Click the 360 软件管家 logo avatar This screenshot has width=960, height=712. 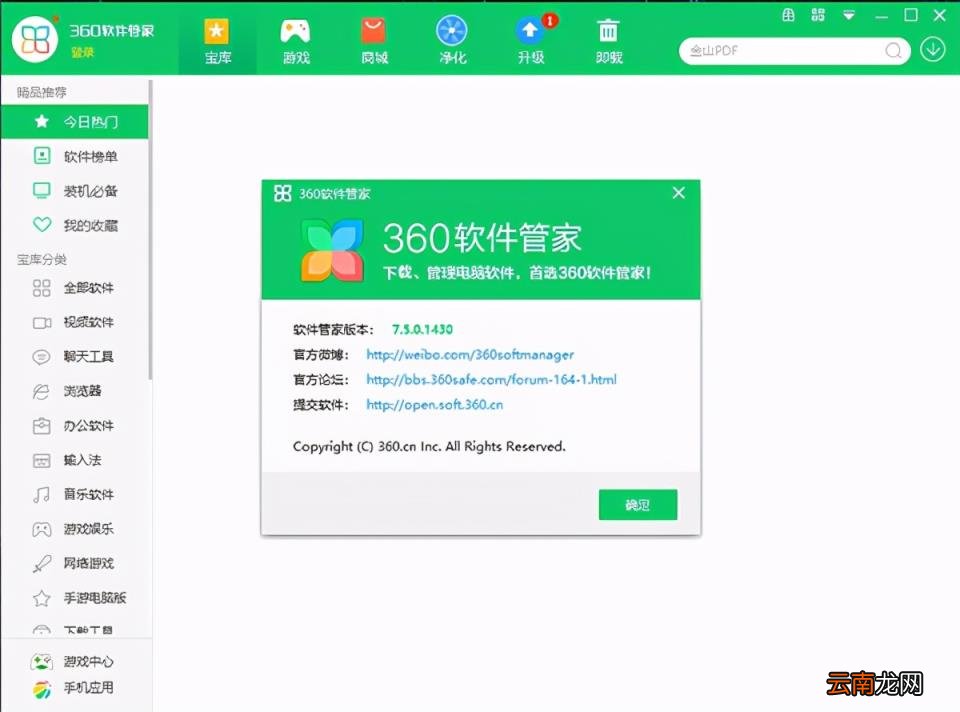(35, 39)
